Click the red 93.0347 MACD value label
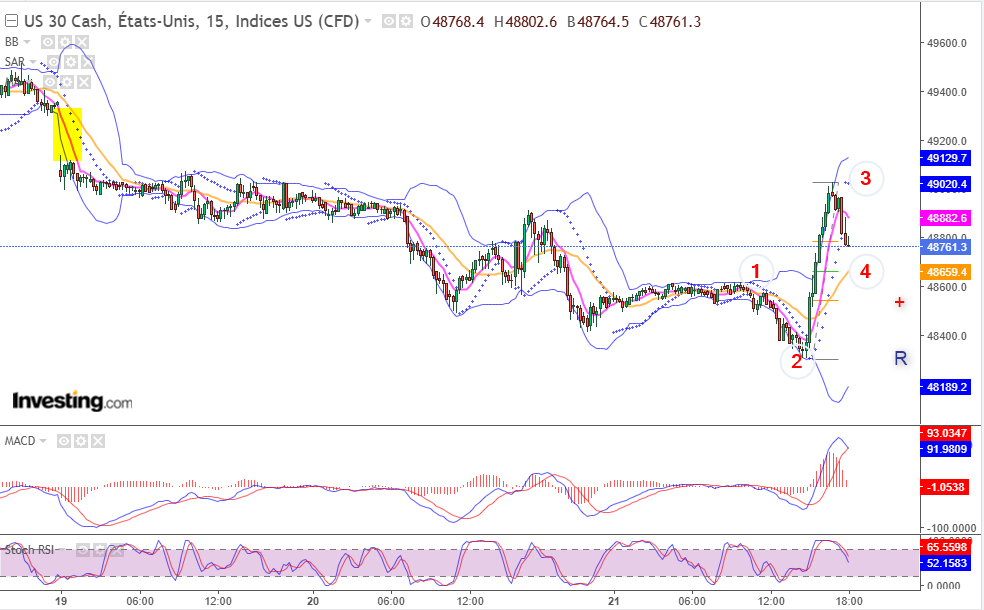Image resolution: width=984 pixels, height=610 pixels. click(946, 433)
